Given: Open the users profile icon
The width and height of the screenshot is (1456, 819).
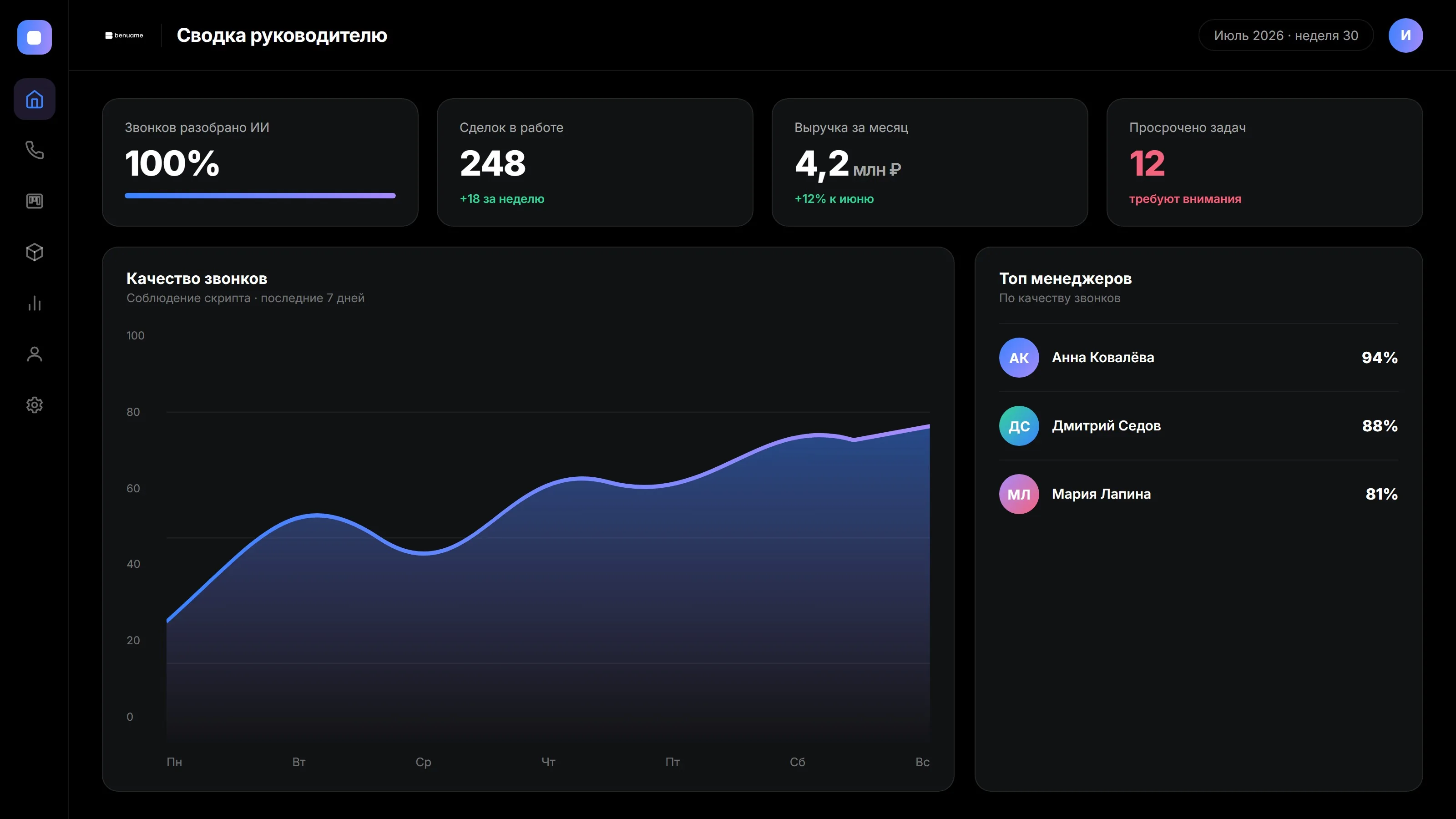Looking at the screenshot, I should [x=35, y=354].
